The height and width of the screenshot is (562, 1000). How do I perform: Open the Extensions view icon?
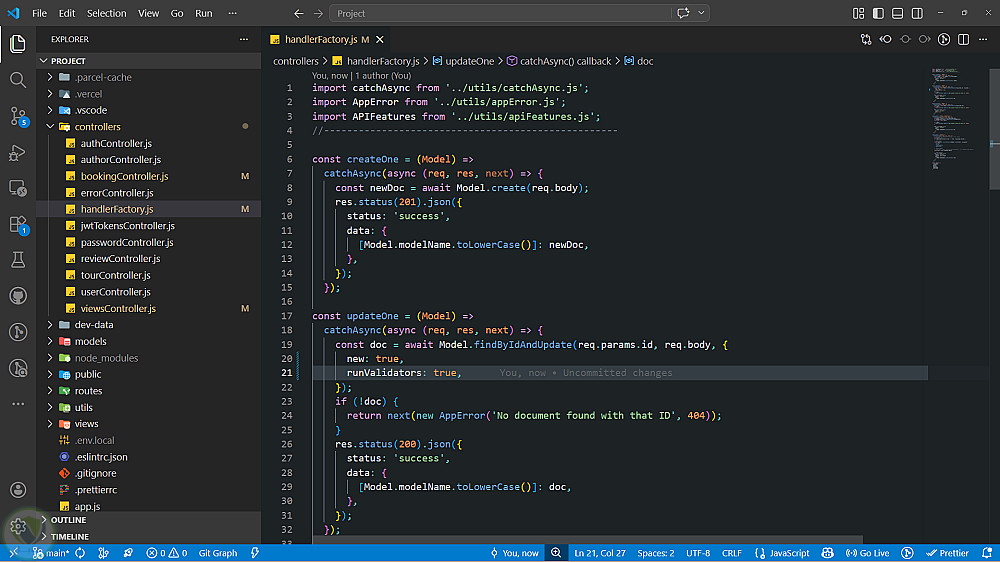click(x=18, y=224)
